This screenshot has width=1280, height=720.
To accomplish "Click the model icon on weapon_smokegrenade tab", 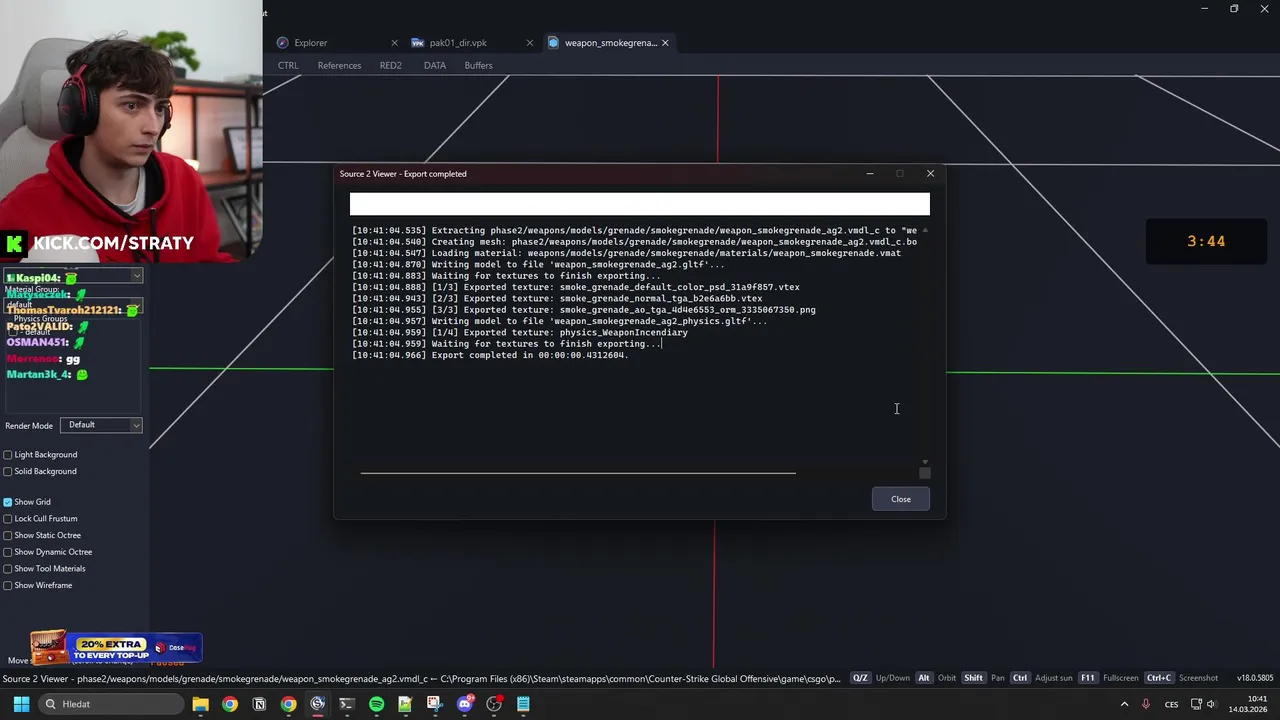I will coord(554,43).
